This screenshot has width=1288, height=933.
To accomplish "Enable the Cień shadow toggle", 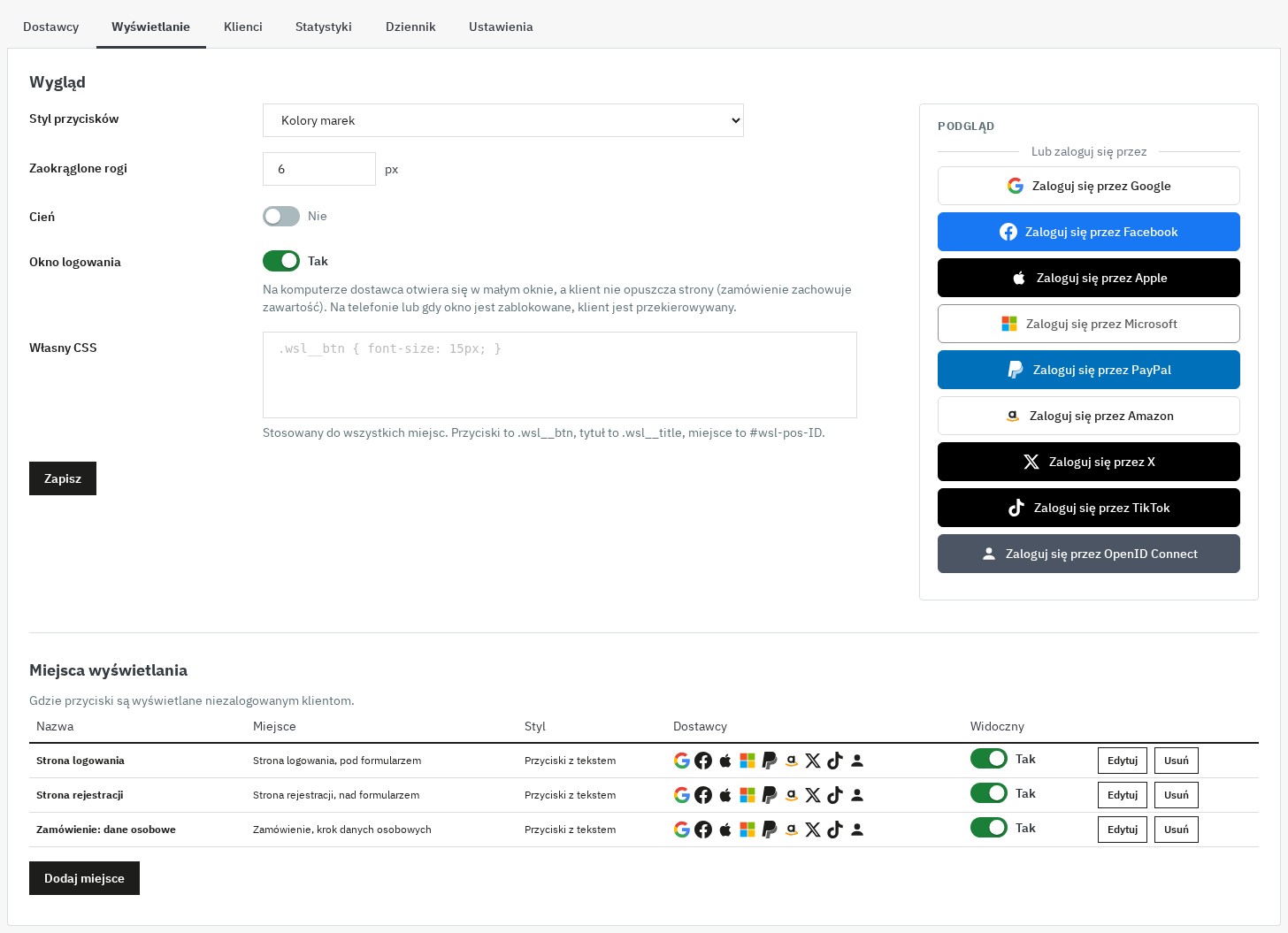I will pyautogui.click(x=281, y=216).
